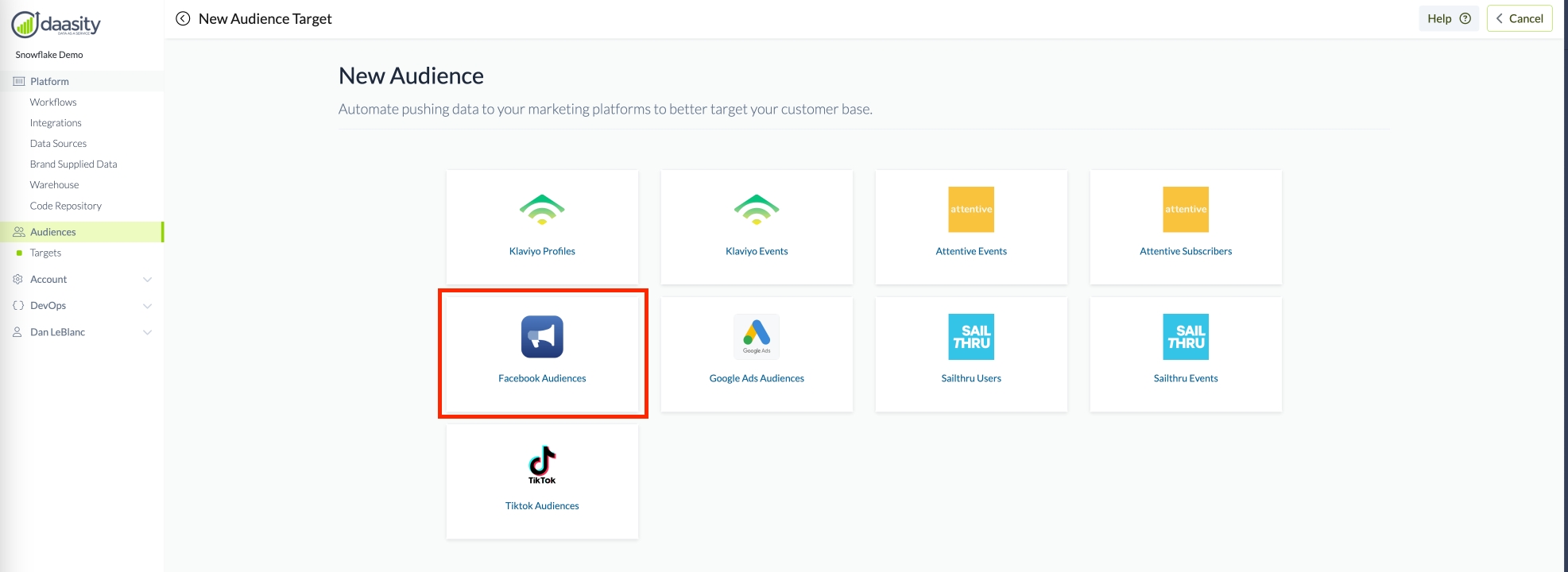Click the question mark icon in Help

coord(1465,18)
